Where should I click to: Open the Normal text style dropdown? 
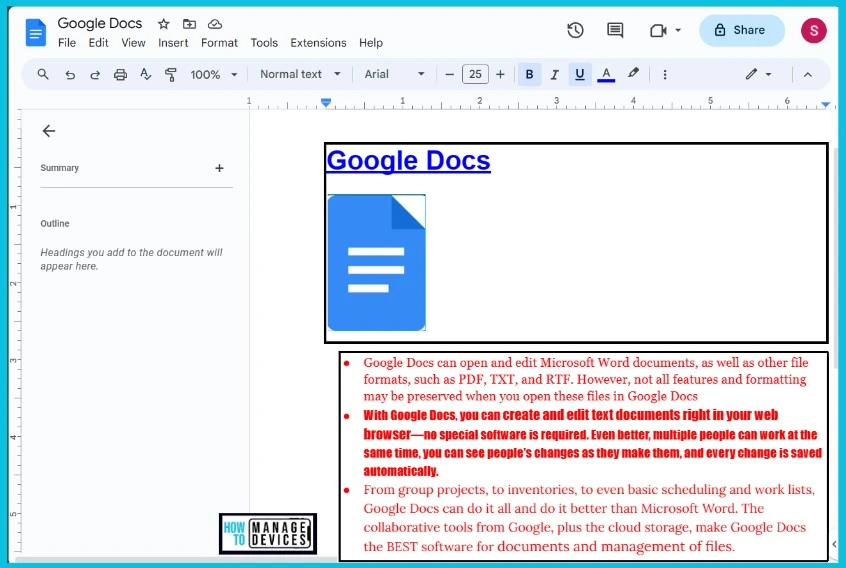[300, 74]
